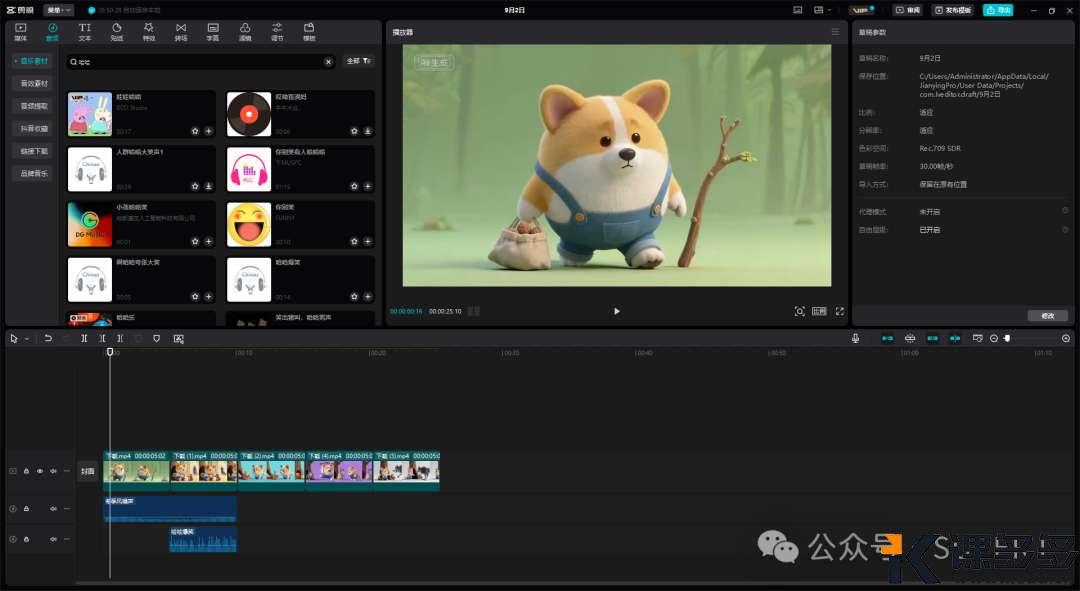The height and width of the screenshot is (591, 1080).
Task: Lock the bottom audio track
Action: pos(26,539)
